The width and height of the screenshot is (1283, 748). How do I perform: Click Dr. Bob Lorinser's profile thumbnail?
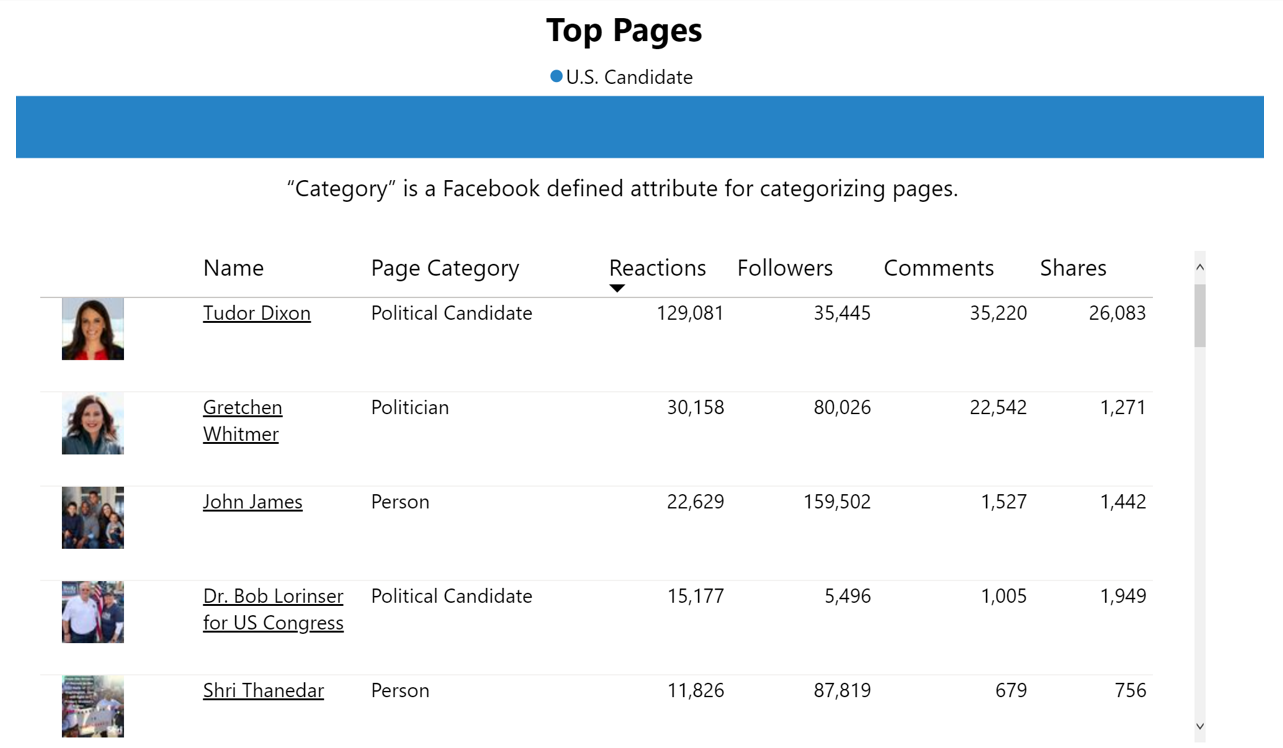point(93,612)
